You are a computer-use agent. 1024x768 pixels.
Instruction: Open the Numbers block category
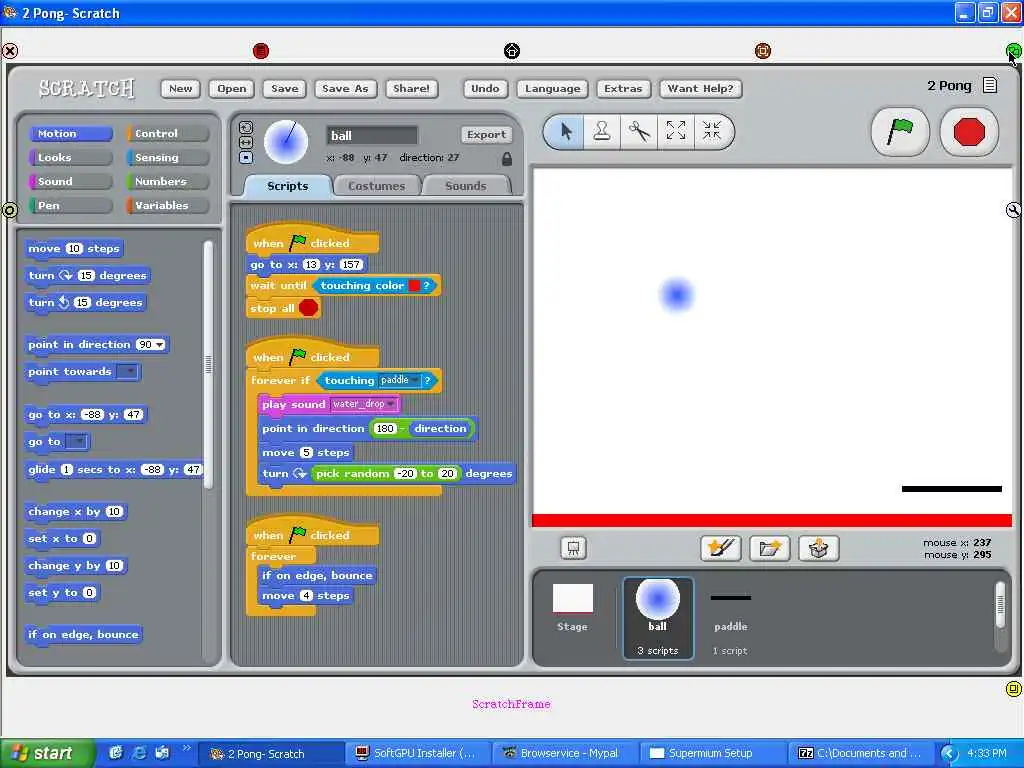168,182
